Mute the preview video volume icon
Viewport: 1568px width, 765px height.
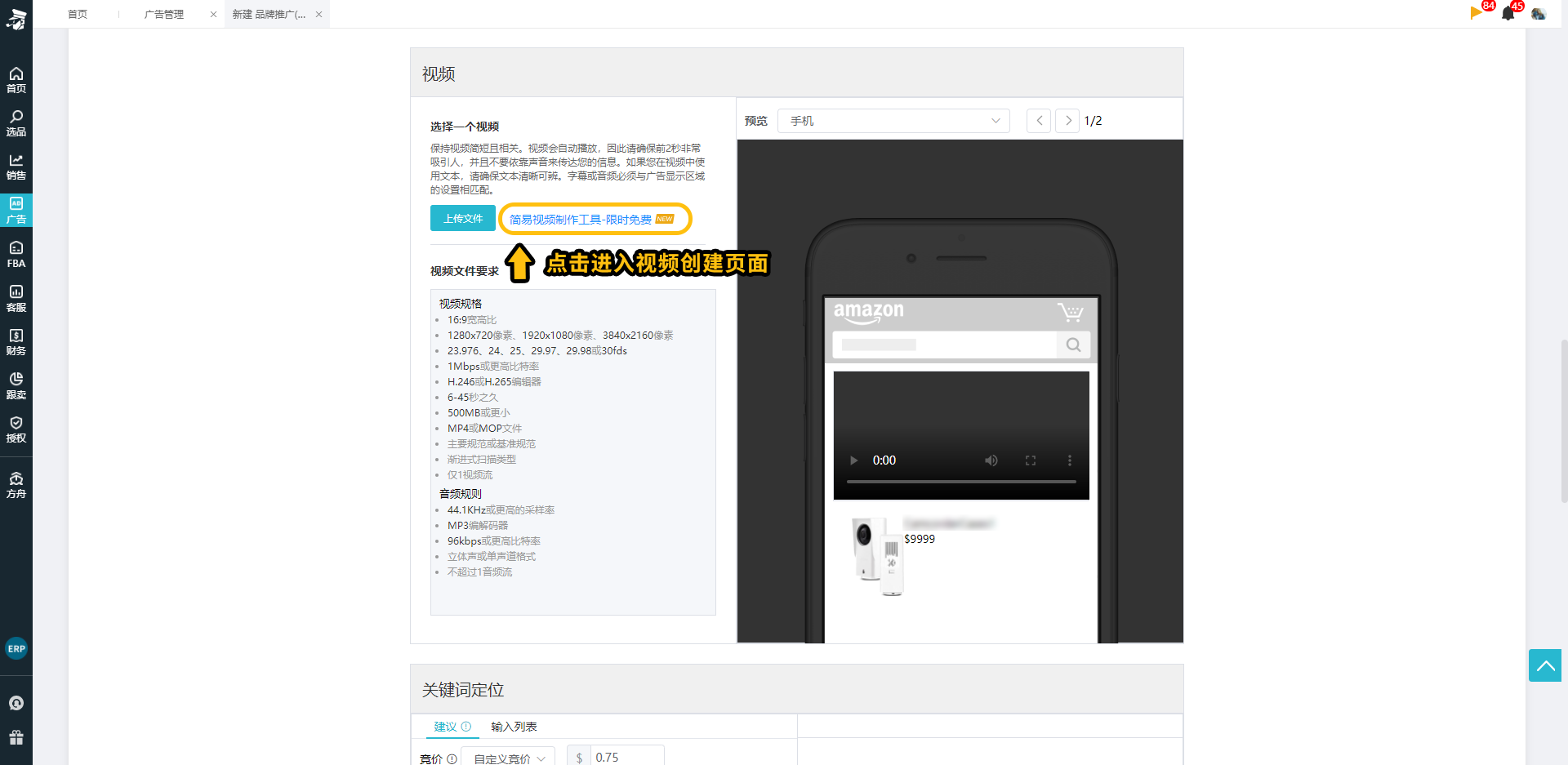(x=991, y=460)
